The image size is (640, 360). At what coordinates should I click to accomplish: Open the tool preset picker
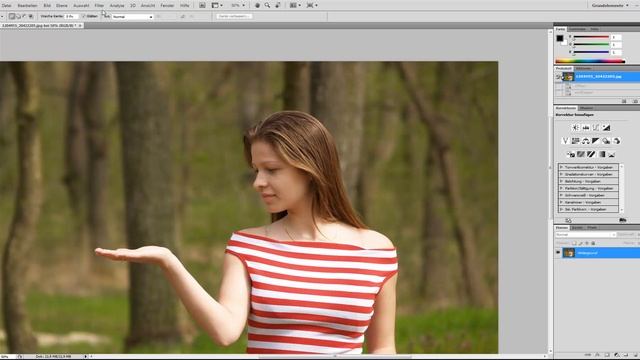pyautogui.click(x=2, y=16)
